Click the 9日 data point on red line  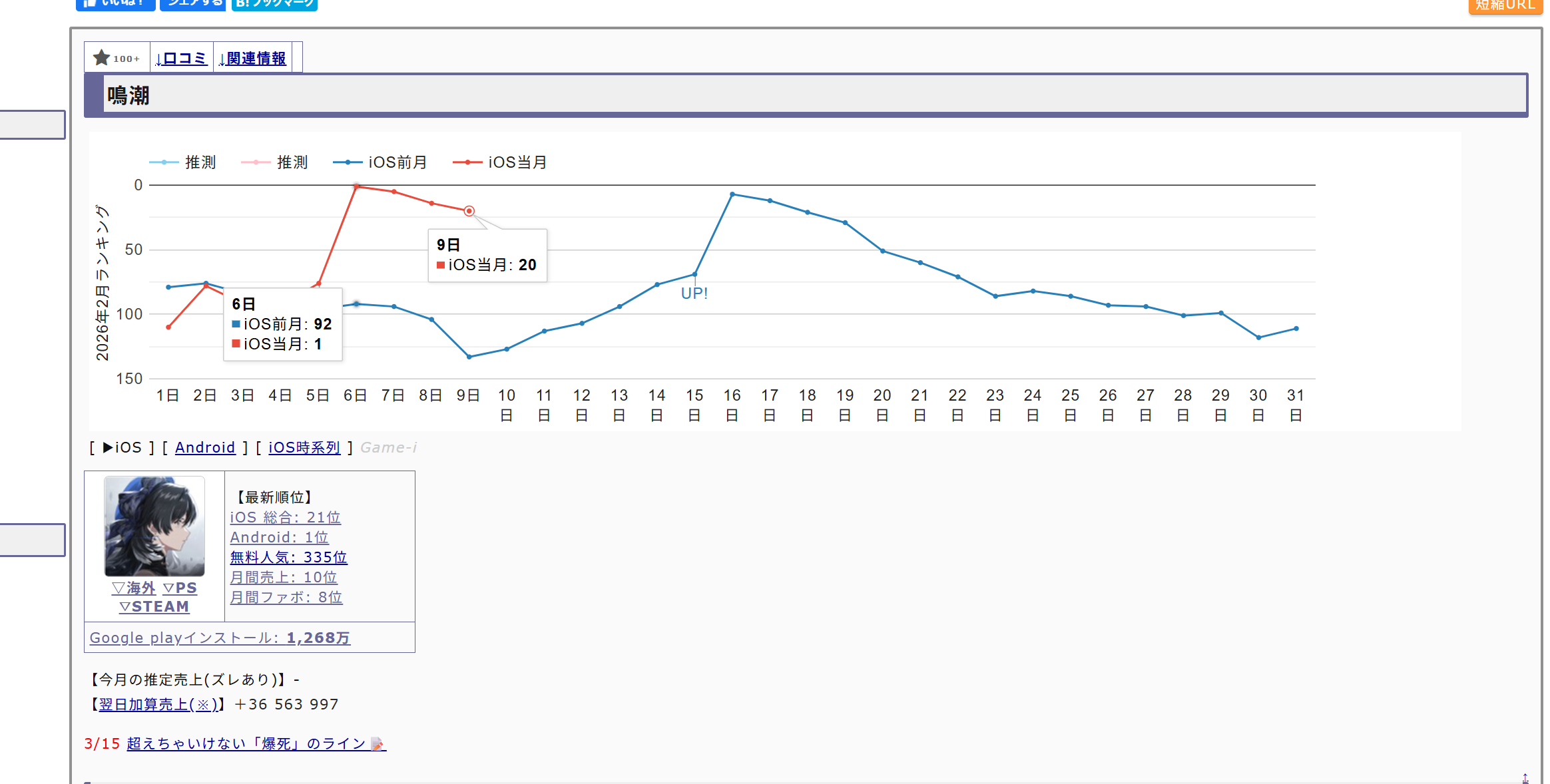(x=469, y=211)
